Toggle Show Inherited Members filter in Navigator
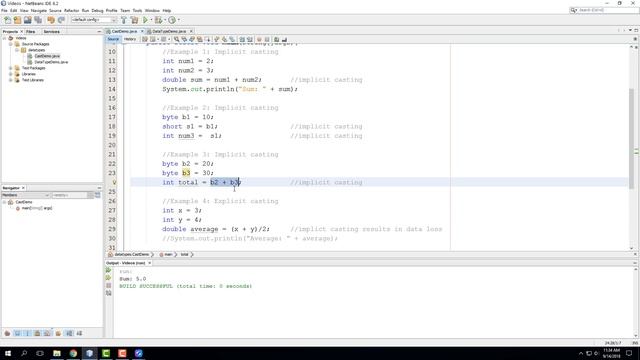This screenshot has width=640, height=360. point(7,333)
